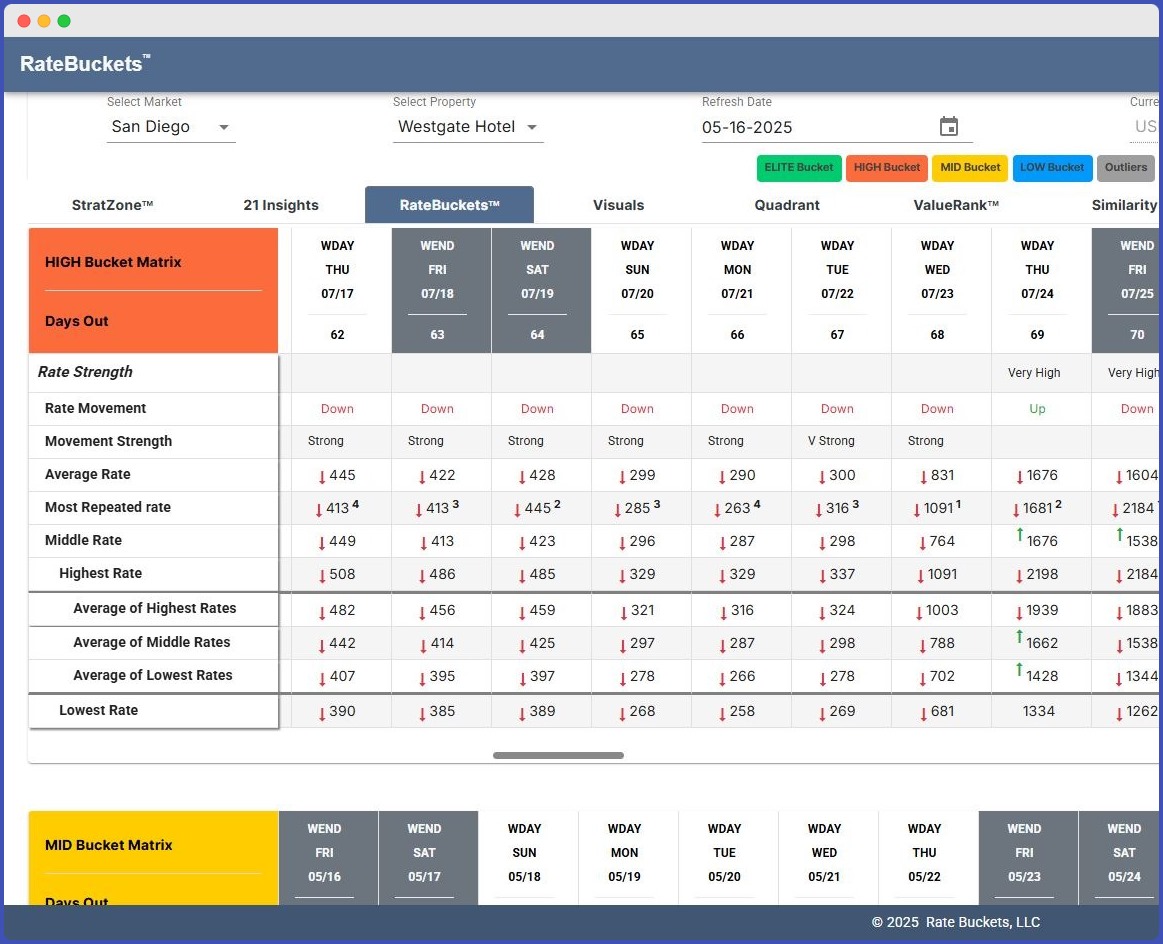Click the Movement Strength row label
1163x944 pixels.
click(x=108, y=441)
